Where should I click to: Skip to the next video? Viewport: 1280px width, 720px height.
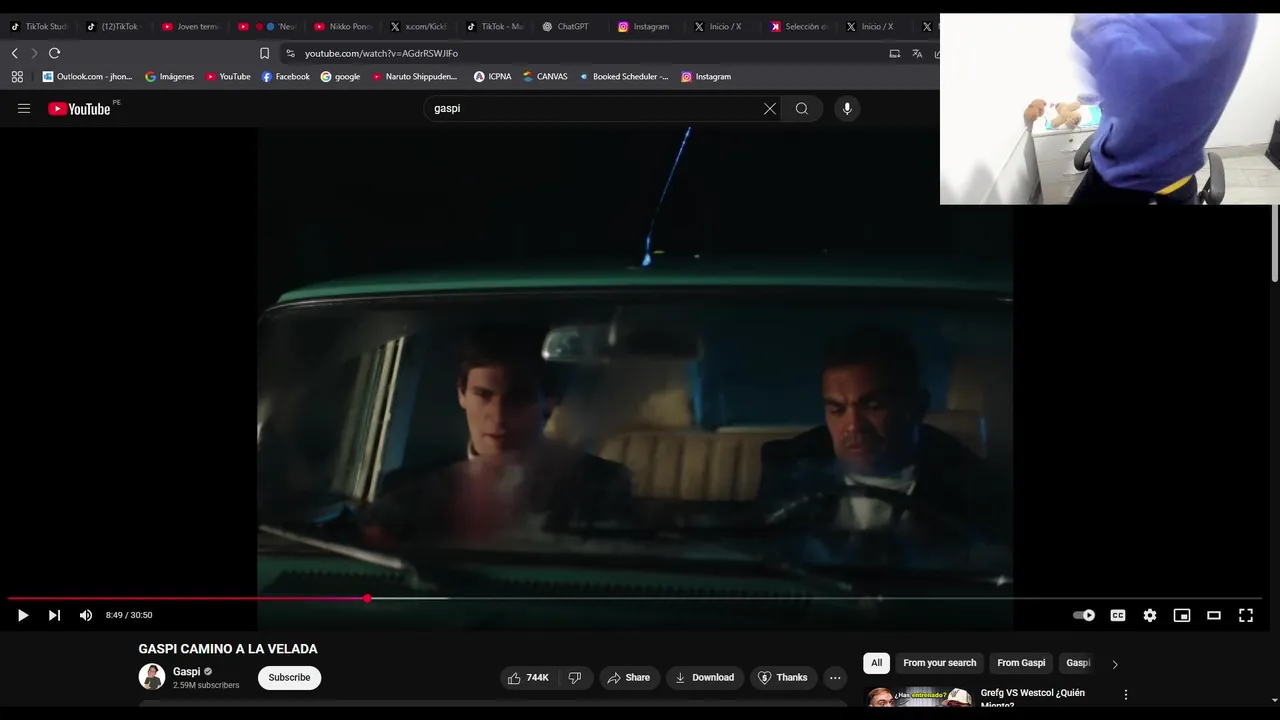[54, 615]
